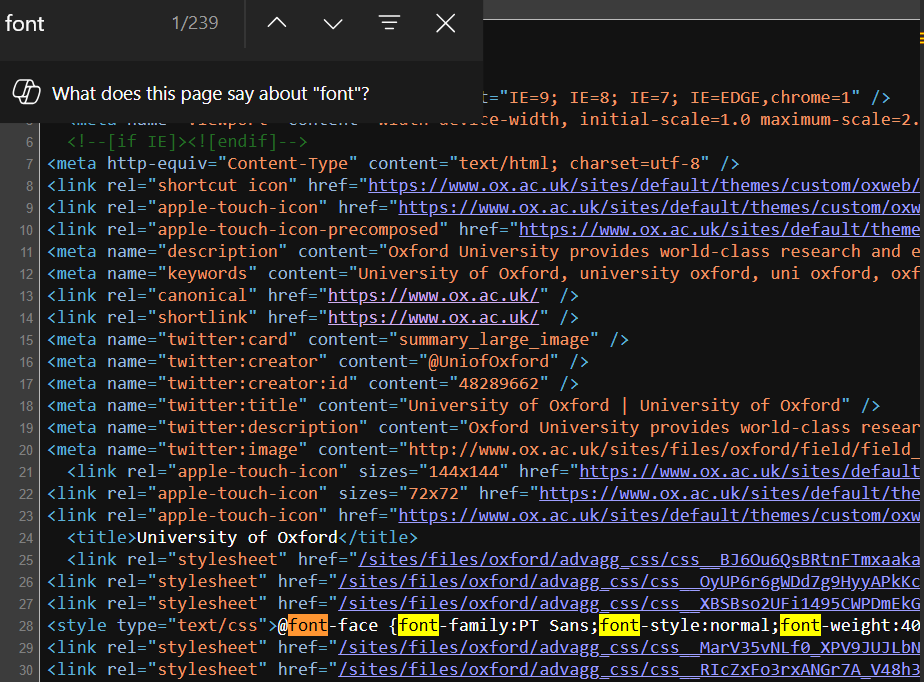
Task: Go to next "font" match
Action: tap(332, 23)
